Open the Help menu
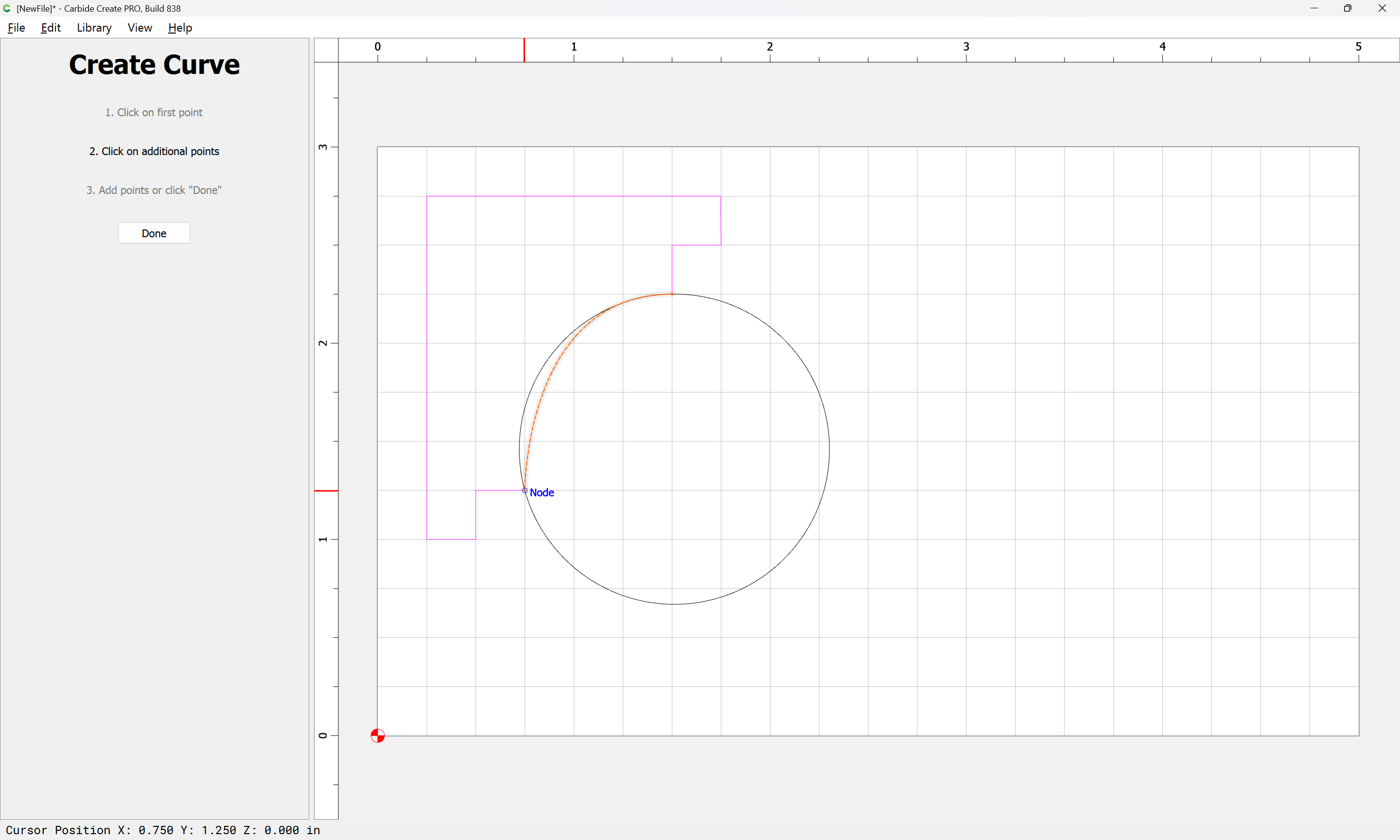Screen dimensions: 1400x840 [x=180, y=28]
